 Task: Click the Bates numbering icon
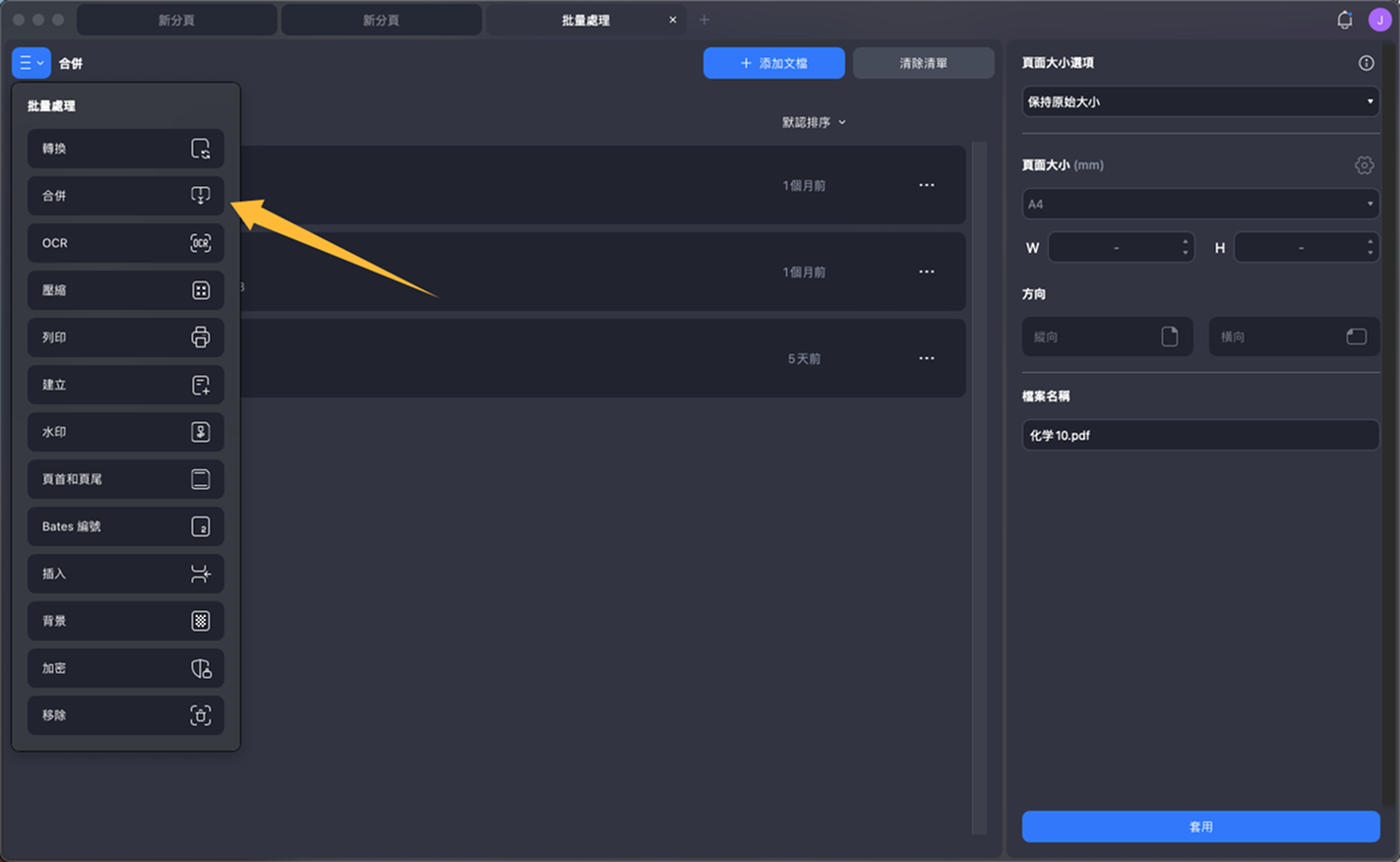pos(201,526)
